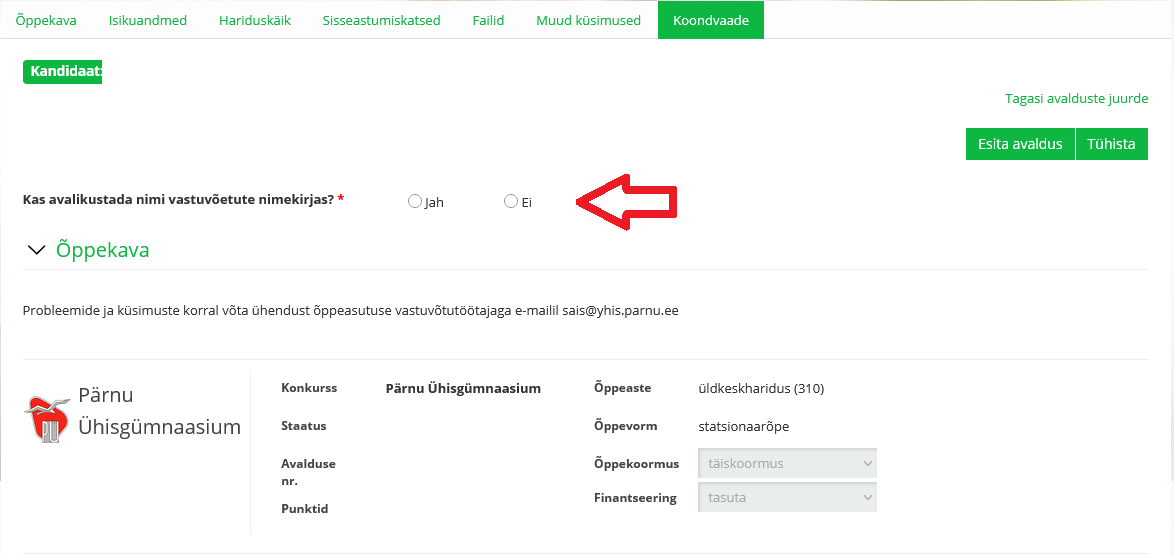Collapse the Õppekava section with its chevron

coord(37,250)
